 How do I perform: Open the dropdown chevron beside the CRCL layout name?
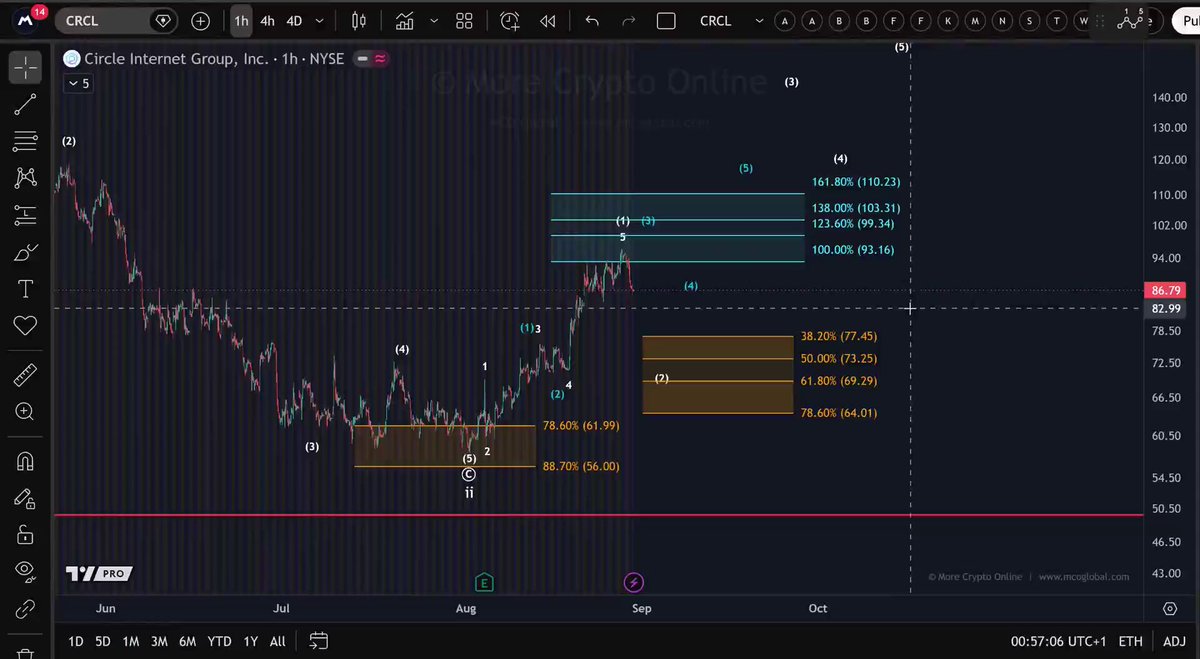pyautogui.click(x=760, y=20)
